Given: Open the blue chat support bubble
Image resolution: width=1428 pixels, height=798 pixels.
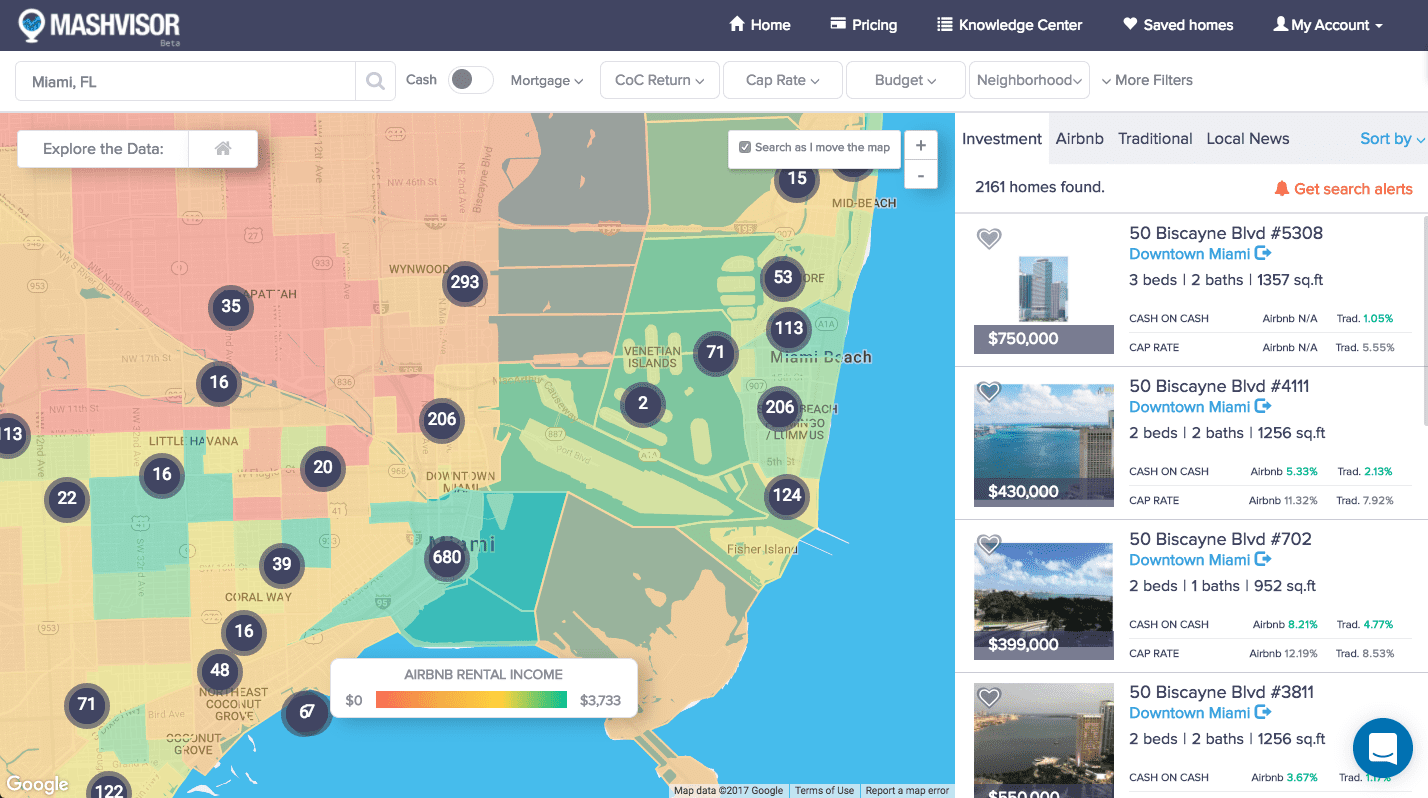Looking at the screenshot, I should [x=1382, y=748].
